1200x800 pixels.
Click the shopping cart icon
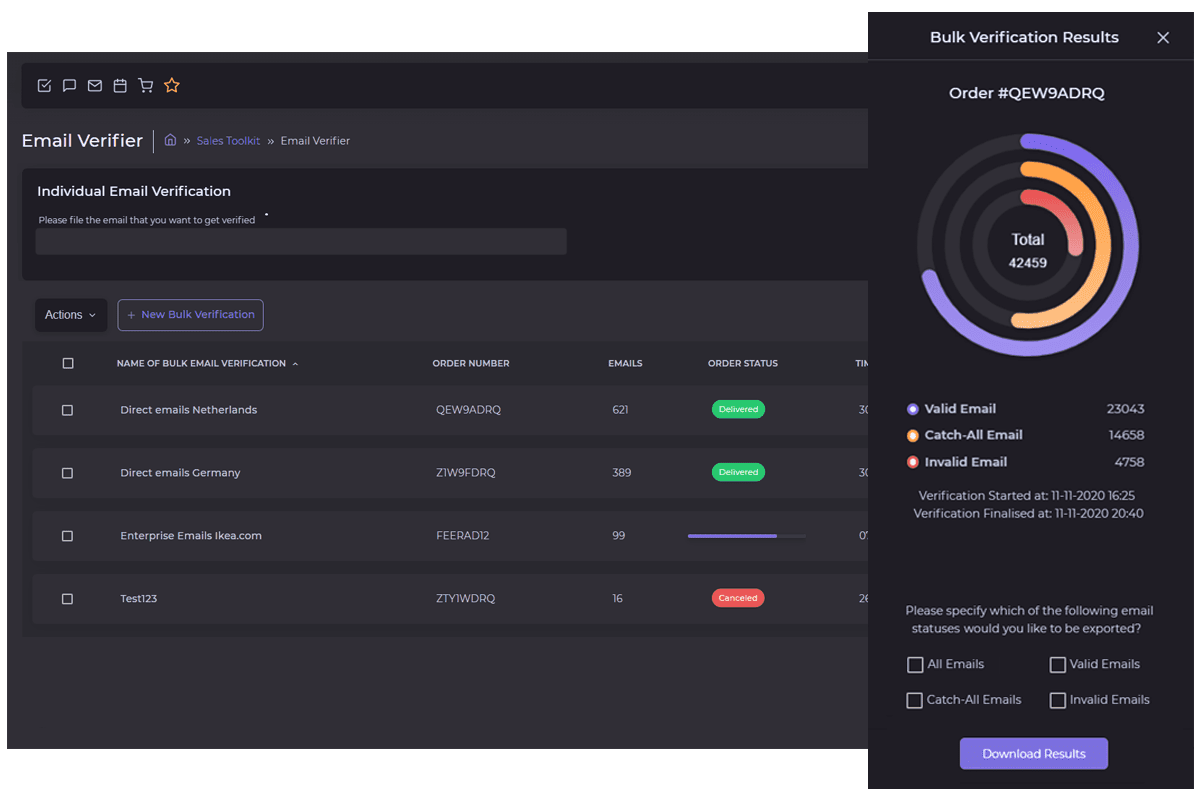point(146,86)
